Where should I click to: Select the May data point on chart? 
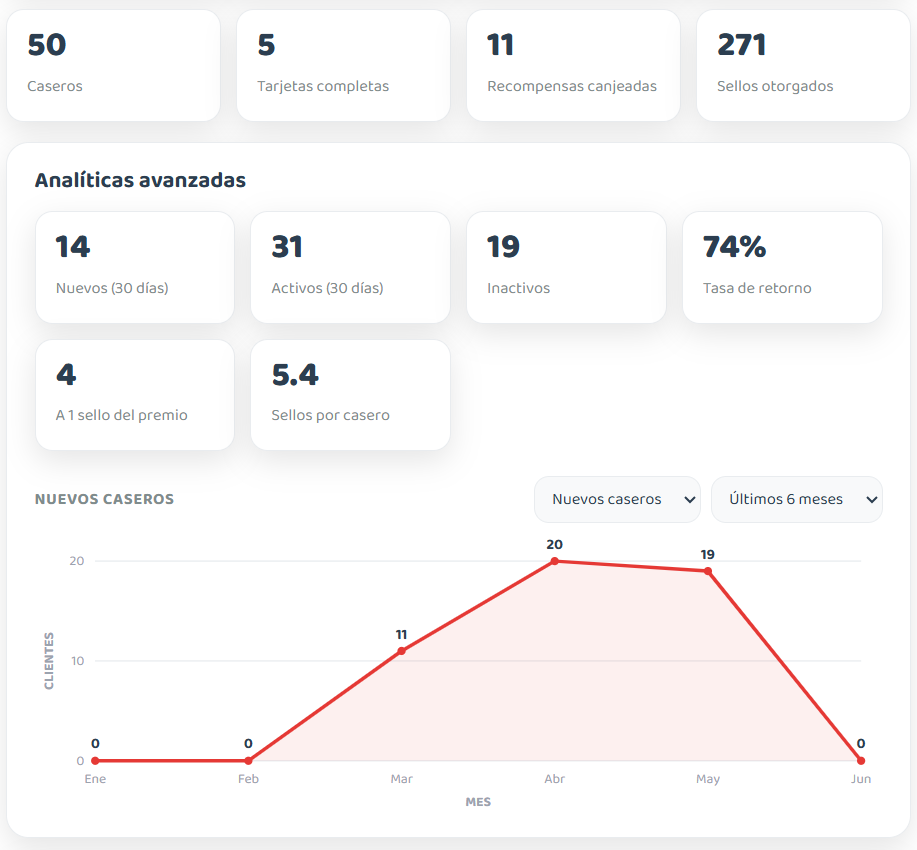(708, 571)
